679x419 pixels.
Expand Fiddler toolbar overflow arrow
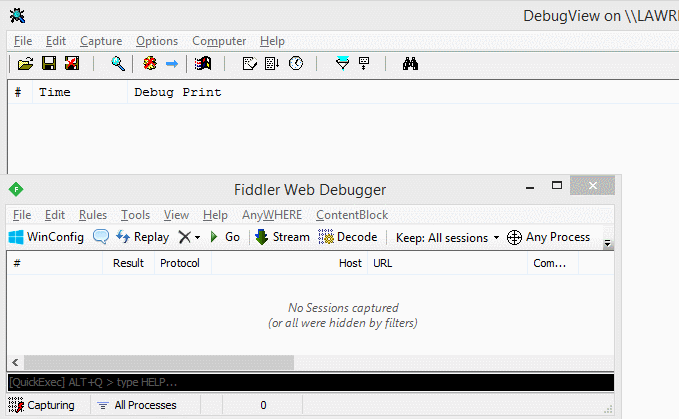pos(608,244)
